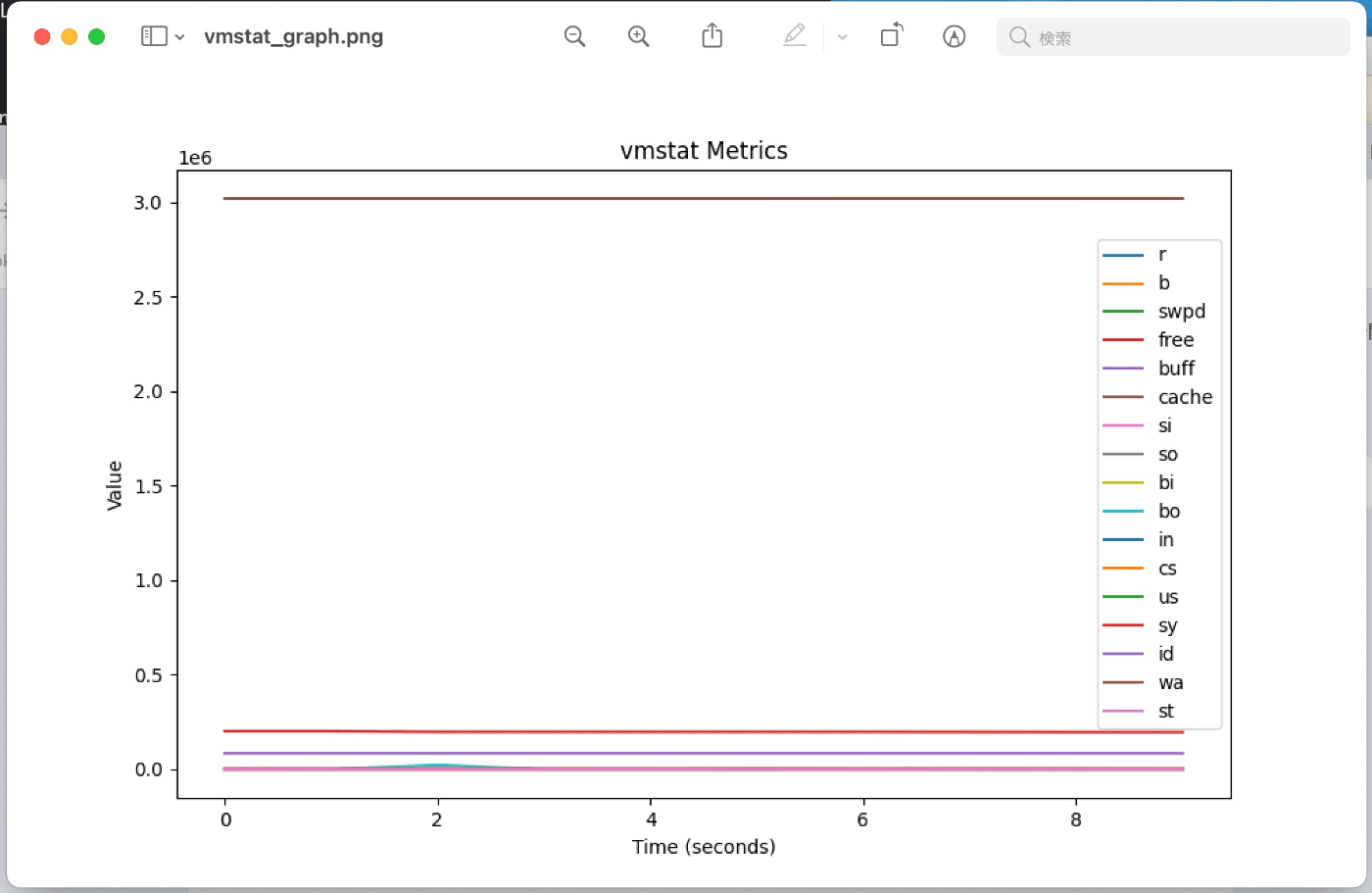Click legend entry wa
The height and width of the screenshot is (893, 1372).
[x=1170, y=682]
